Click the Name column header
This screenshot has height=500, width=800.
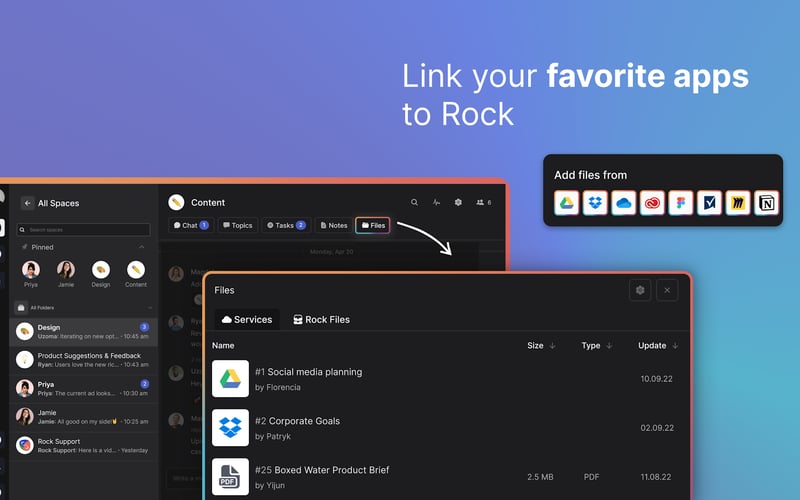point(223,345)
